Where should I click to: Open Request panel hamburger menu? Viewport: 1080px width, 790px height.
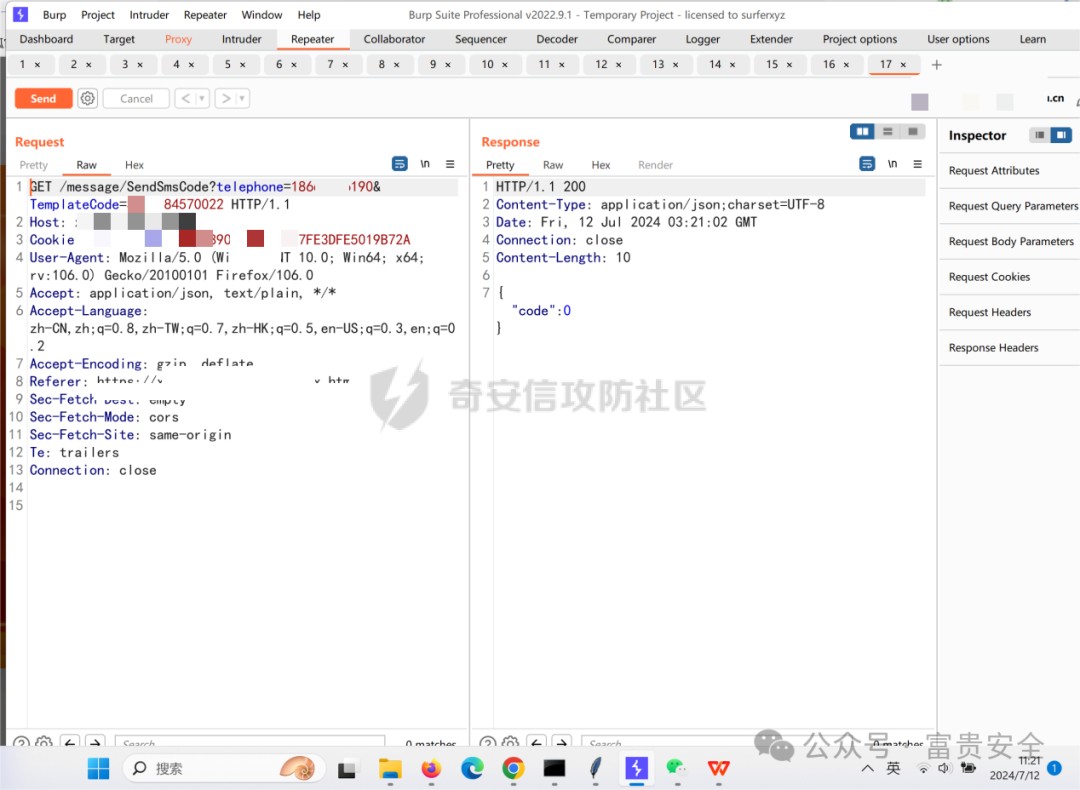click(450, 164)
